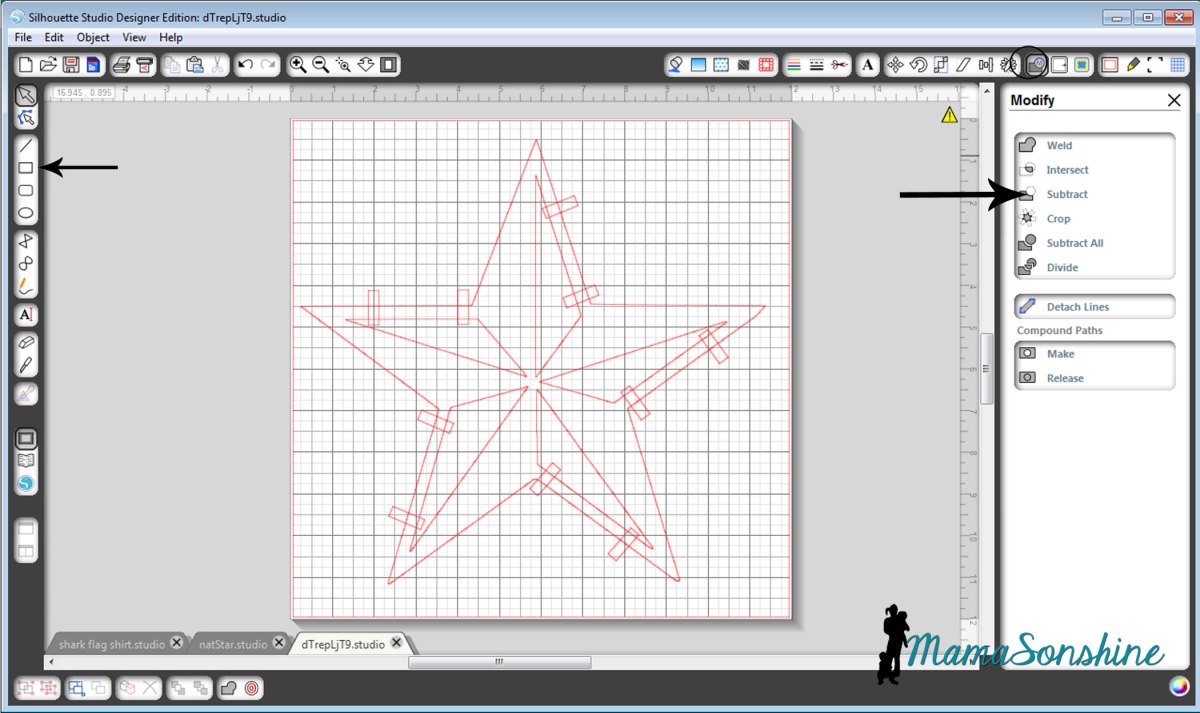Close the shark flag shirt.studio tab
Screen dimensions: 1200x713
click(177, 643)
